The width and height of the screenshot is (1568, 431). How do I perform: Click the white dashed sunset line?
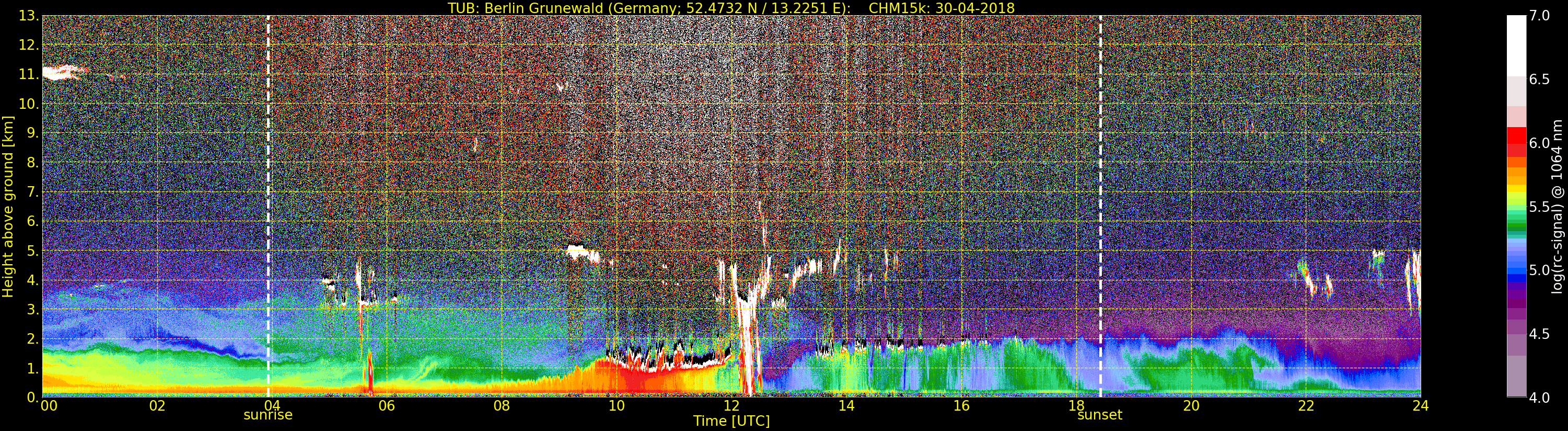tap(1100, 183)
